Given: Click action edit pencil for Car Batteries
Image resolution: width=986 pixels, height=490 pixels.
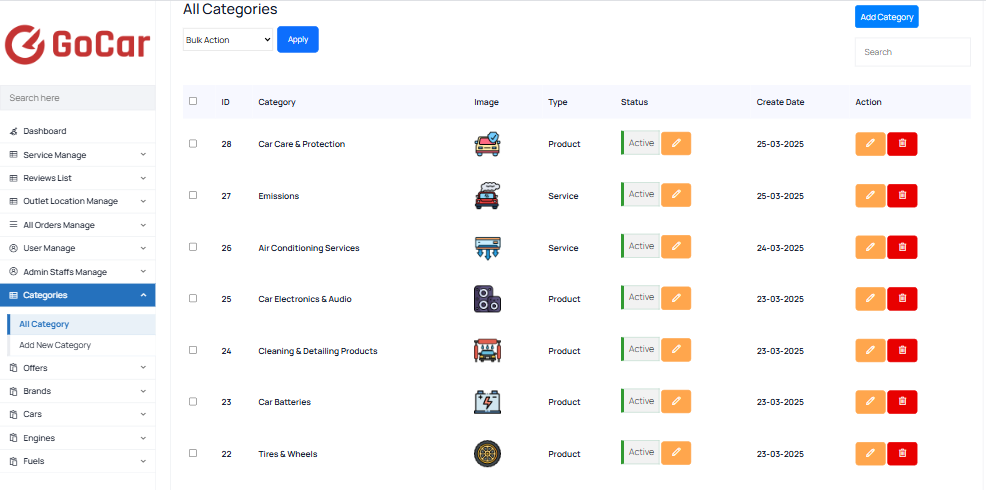Looking at the screenshot, I should (x=870, y=402).
